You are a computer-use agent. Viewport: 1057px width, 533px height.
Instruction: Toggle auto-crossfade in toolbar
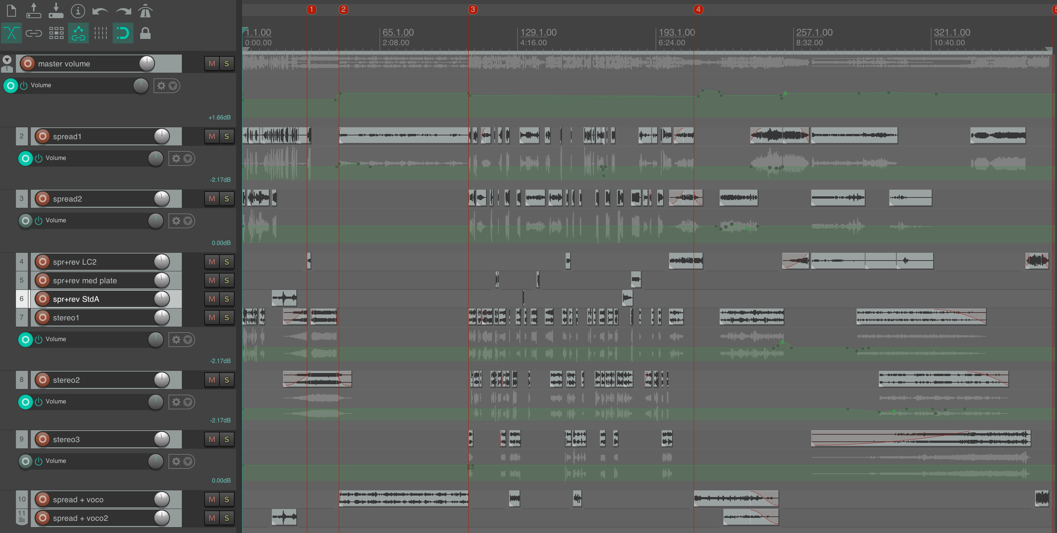[x=11, y=33]
